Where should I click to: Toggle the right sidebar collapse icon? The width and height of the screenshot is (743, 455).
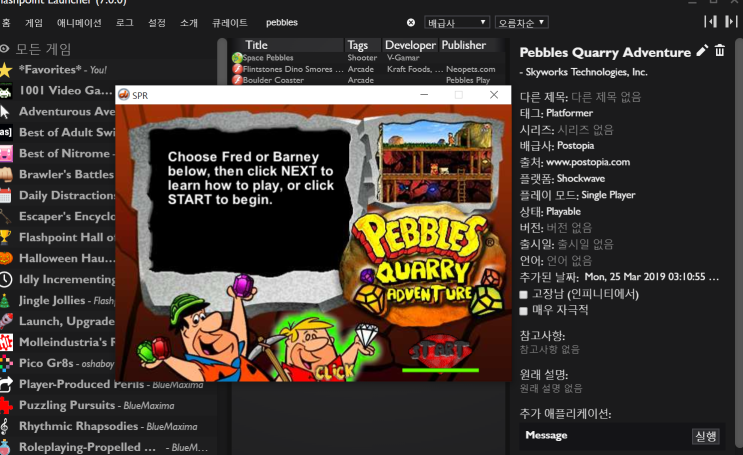click(x=731, y=21)
